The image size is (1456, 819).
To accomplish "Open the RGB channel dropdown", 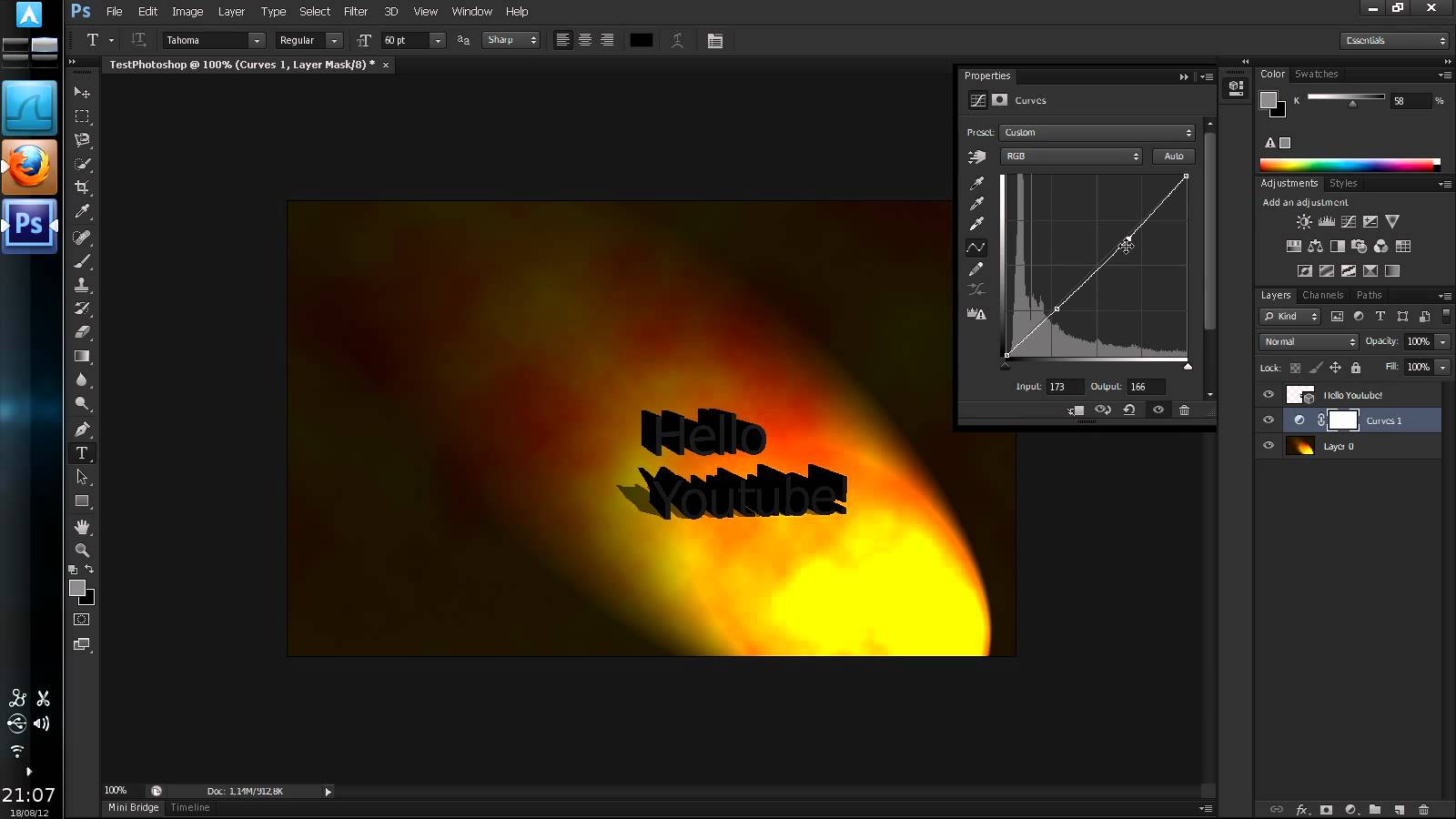I will coord(1071,157).
